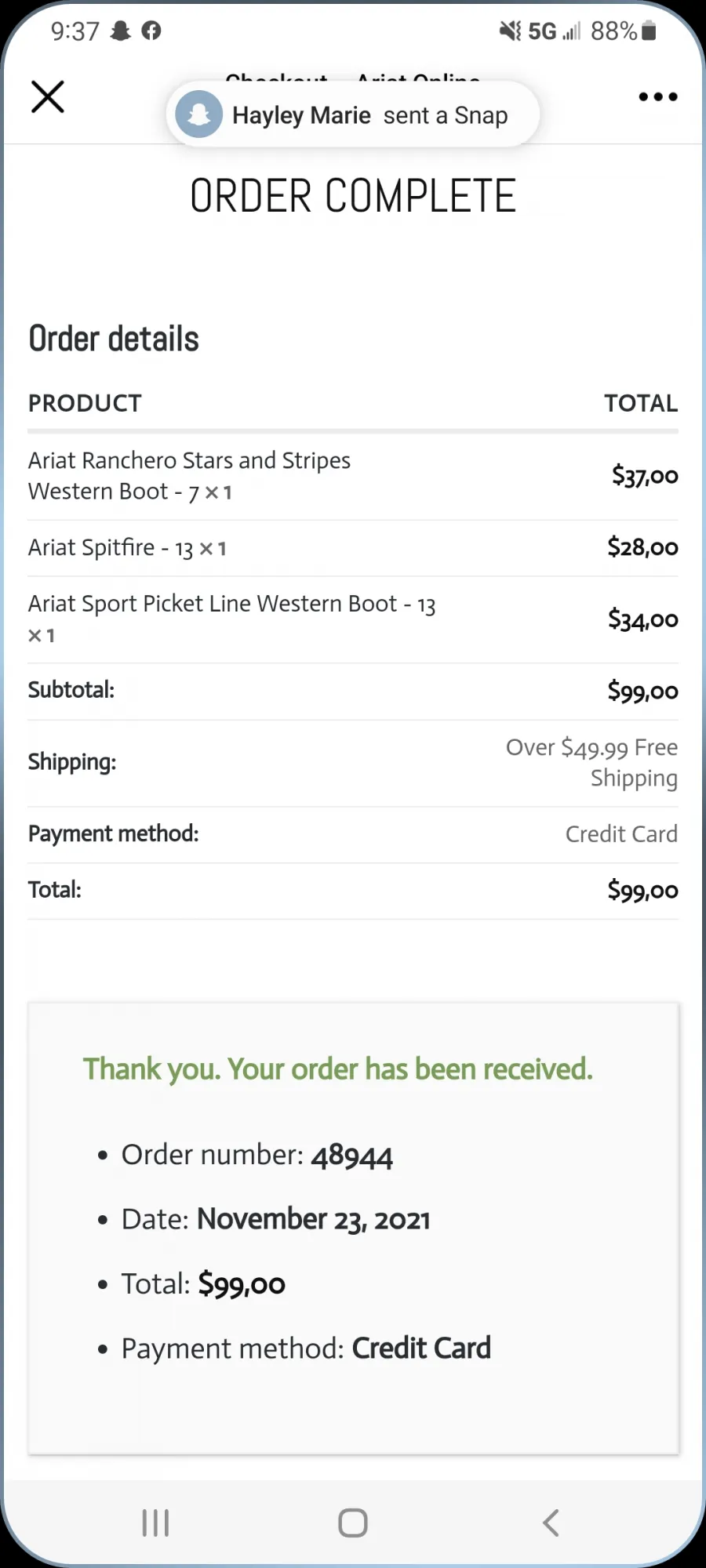Tap the Thank you order received message
The width and height of the screenshot is (706, 1568).
coord(338,1069)
